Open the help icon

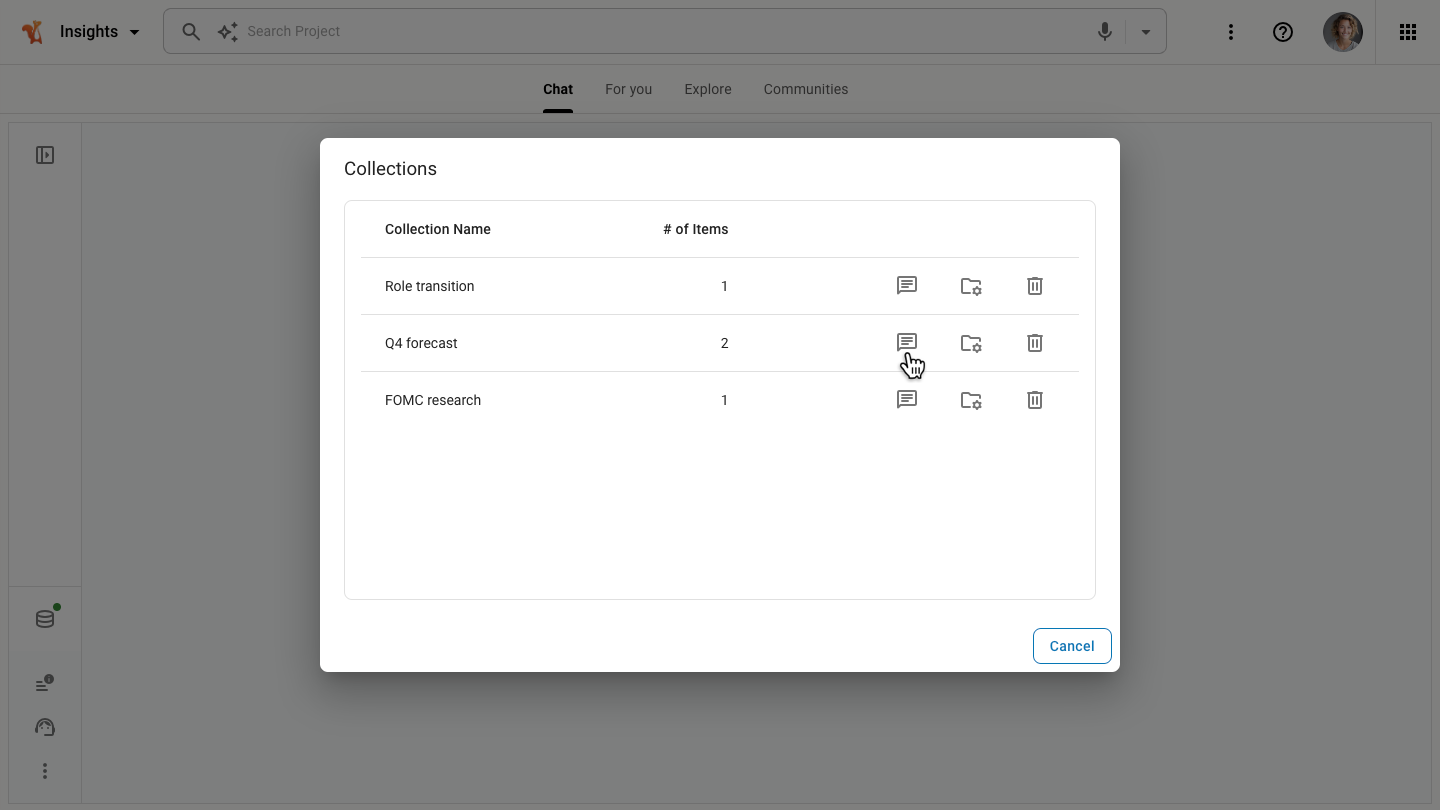coord(1283,32)
